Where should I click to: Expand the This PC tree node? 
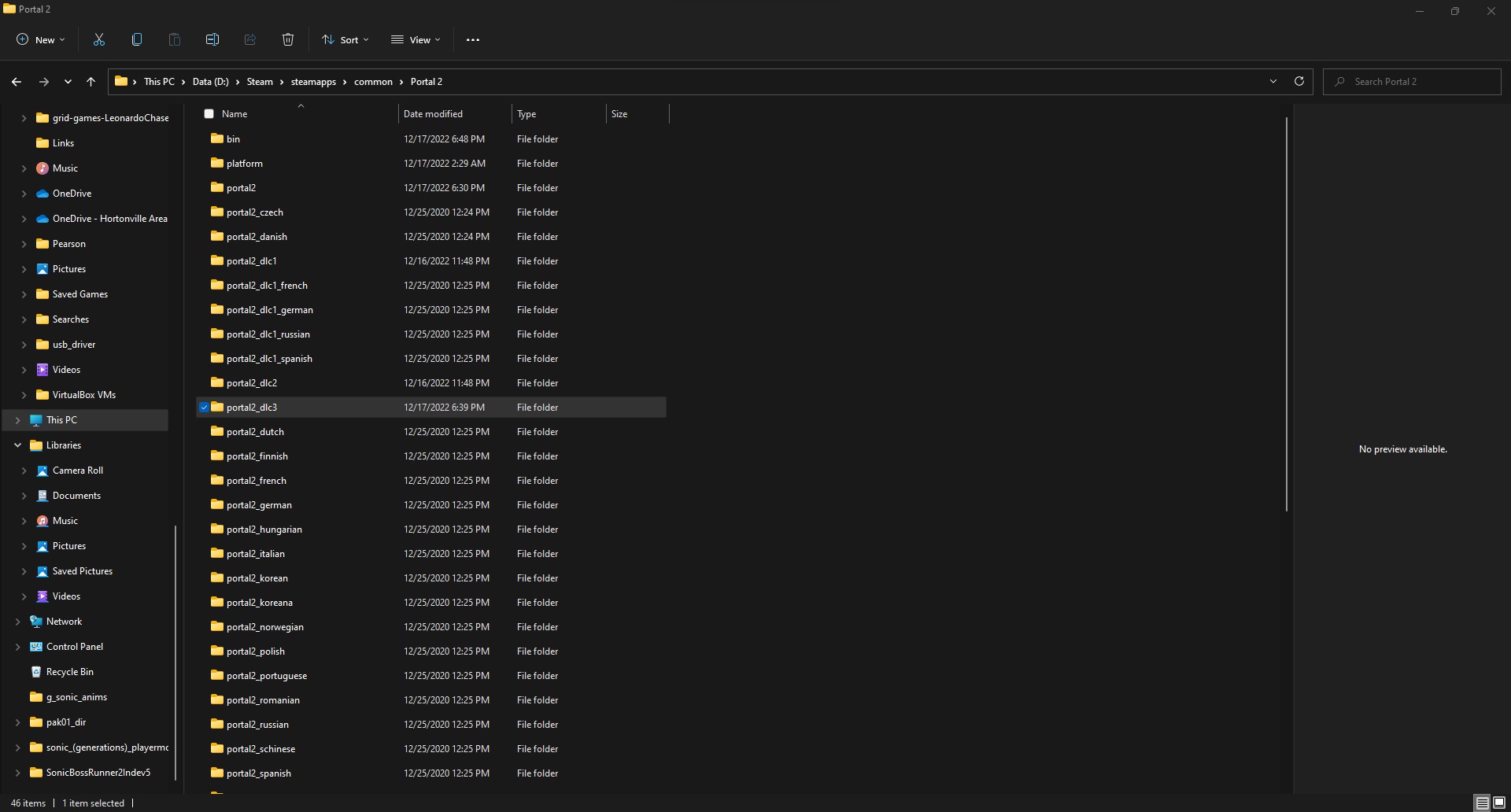point(17,420)
